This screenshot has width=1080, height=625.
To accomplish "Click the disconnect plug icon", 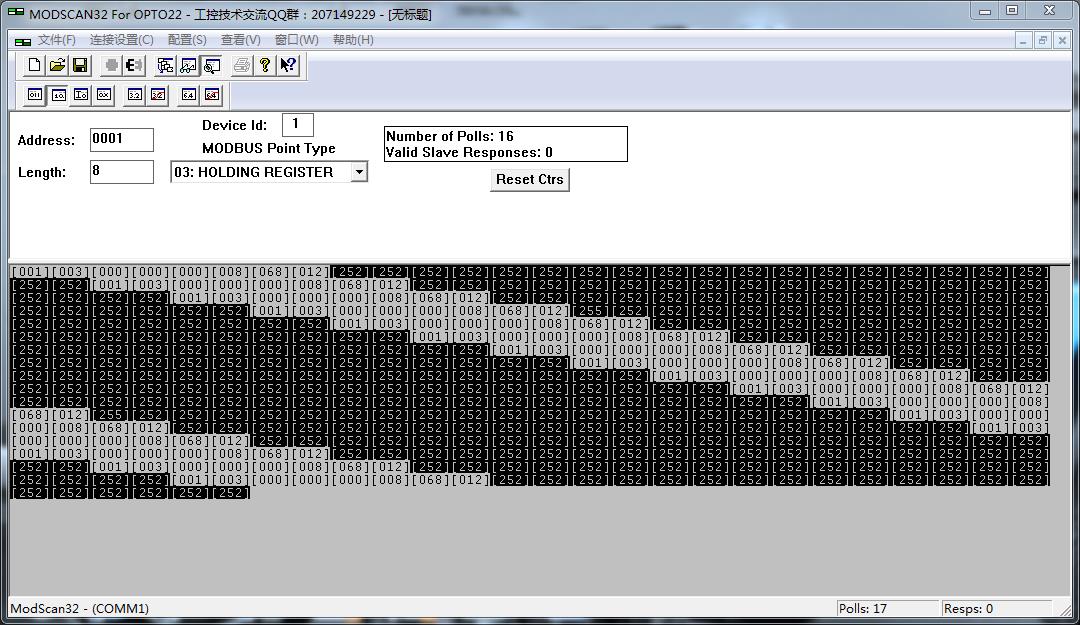I will pos(134,66).
